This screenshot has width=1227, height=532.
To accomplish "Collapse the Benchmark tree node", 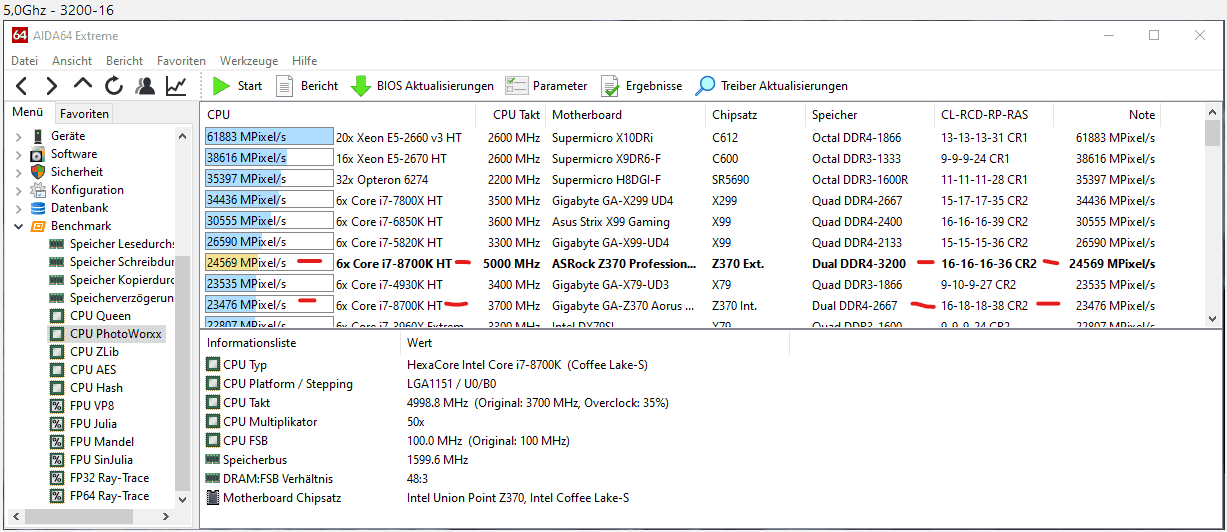I will (x=18, y=226).
